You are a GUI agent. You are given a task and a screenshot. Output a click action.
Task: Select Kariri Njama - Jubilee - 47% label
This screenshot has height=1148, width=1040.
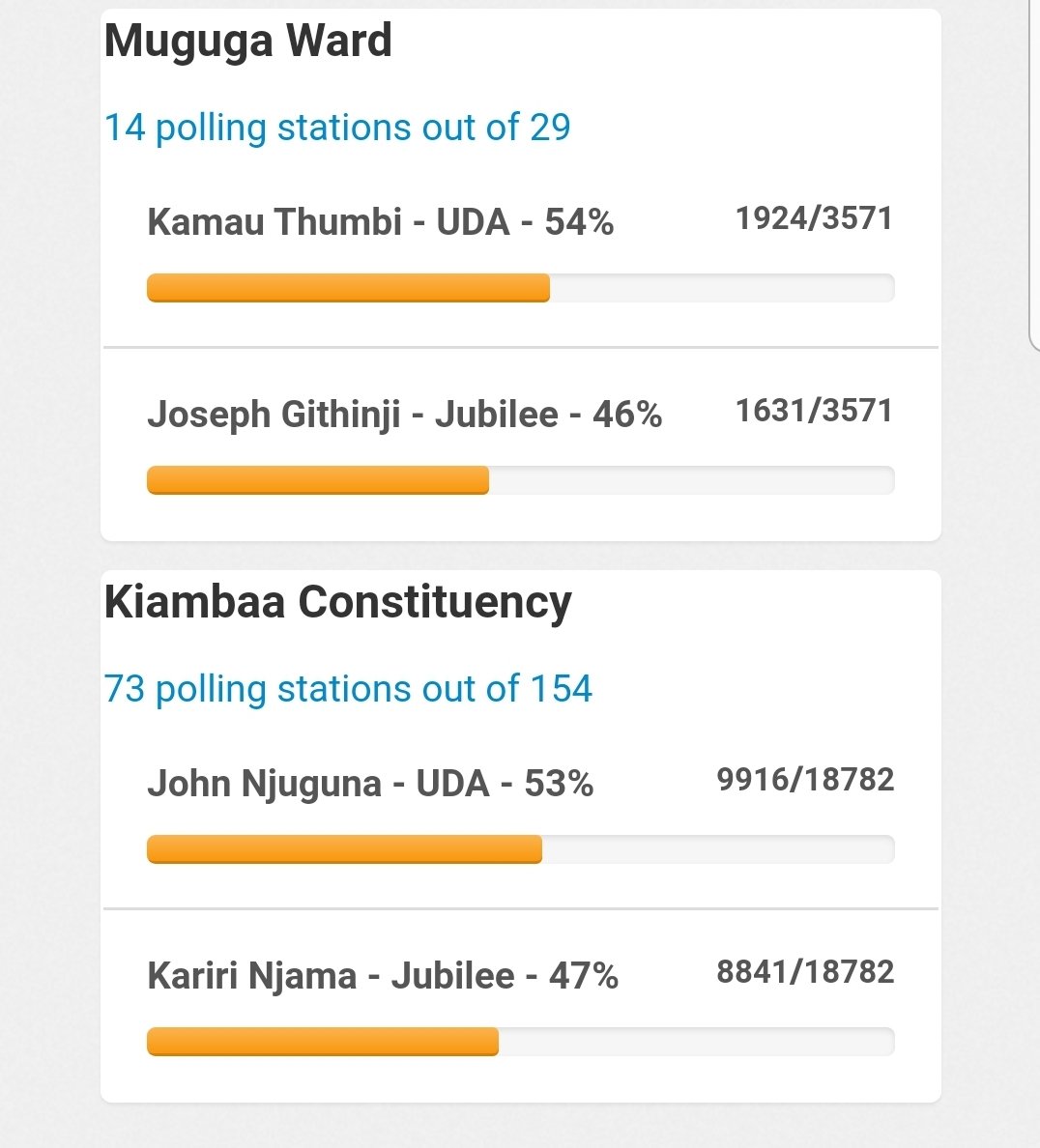point(383,975)
